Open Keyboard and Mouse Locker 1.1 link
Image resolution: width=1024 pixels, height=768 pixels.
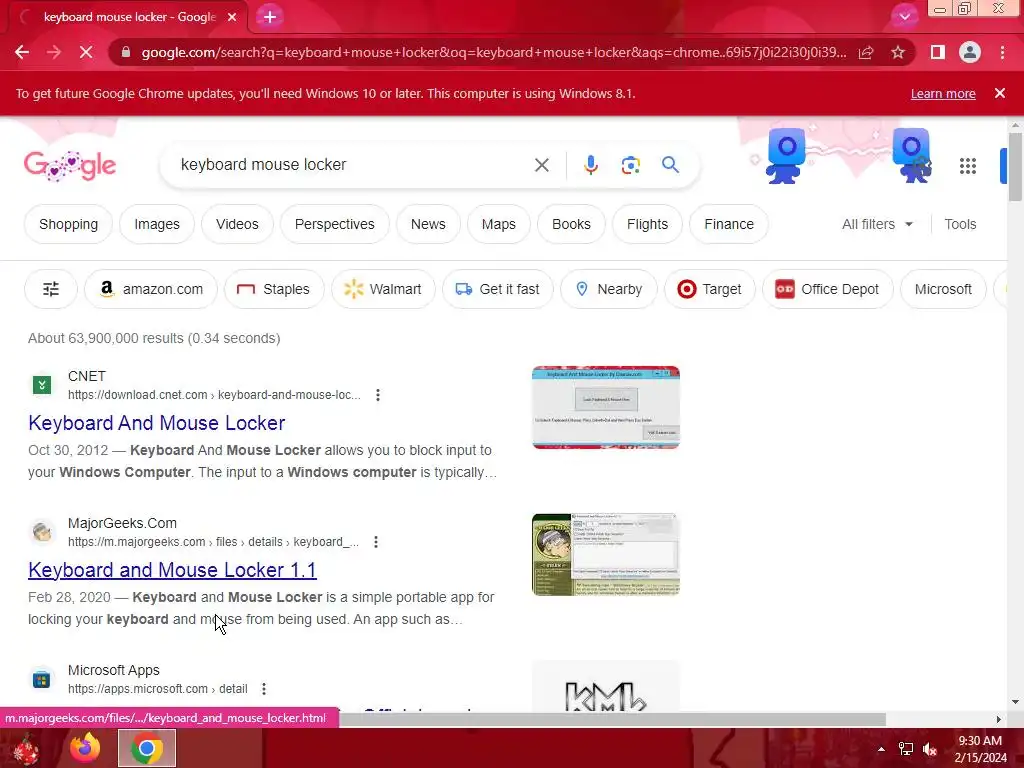pyautogui.click(x=172, y=570)
